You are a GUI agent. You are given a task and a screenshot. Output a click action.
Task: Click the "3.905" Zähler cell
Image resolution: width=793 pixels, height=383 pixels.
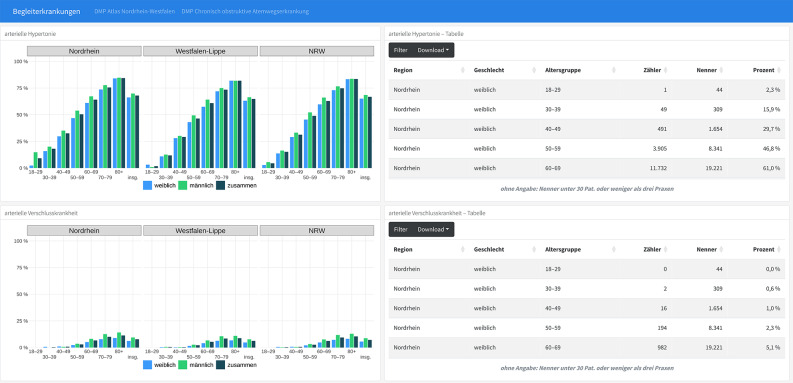coord(659,149)
